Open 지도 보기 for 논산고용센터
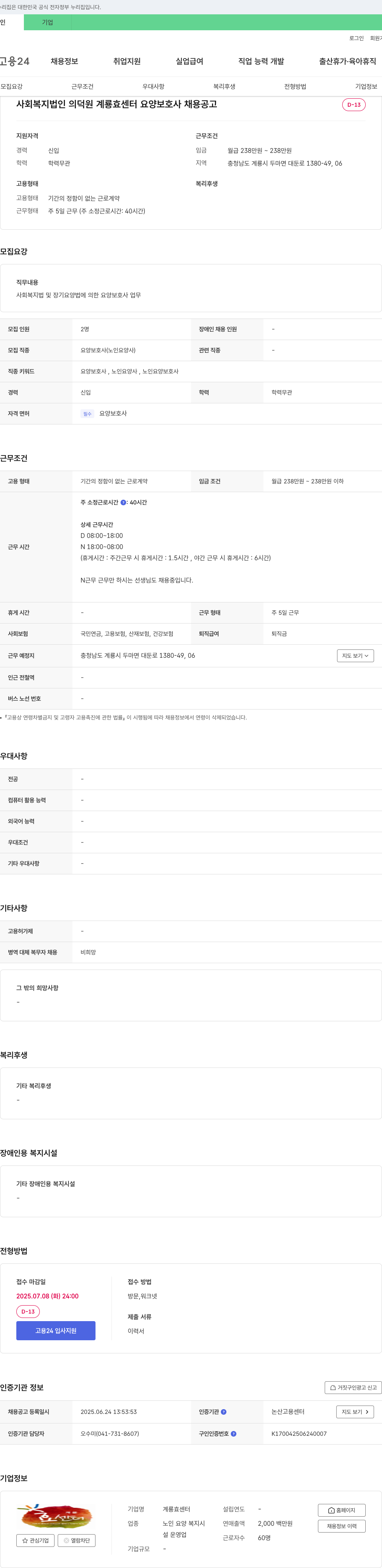382x1568 pixels. 355,1412
